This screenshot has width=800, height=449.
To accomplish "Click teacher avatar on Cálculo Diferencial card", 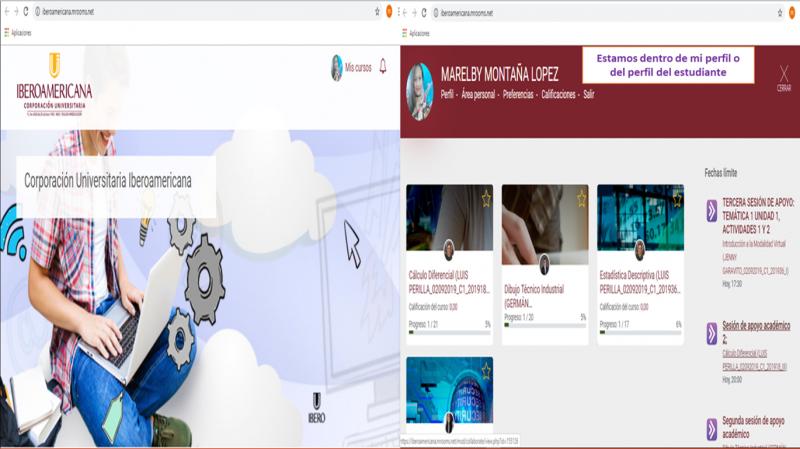I will click(449, 250).
